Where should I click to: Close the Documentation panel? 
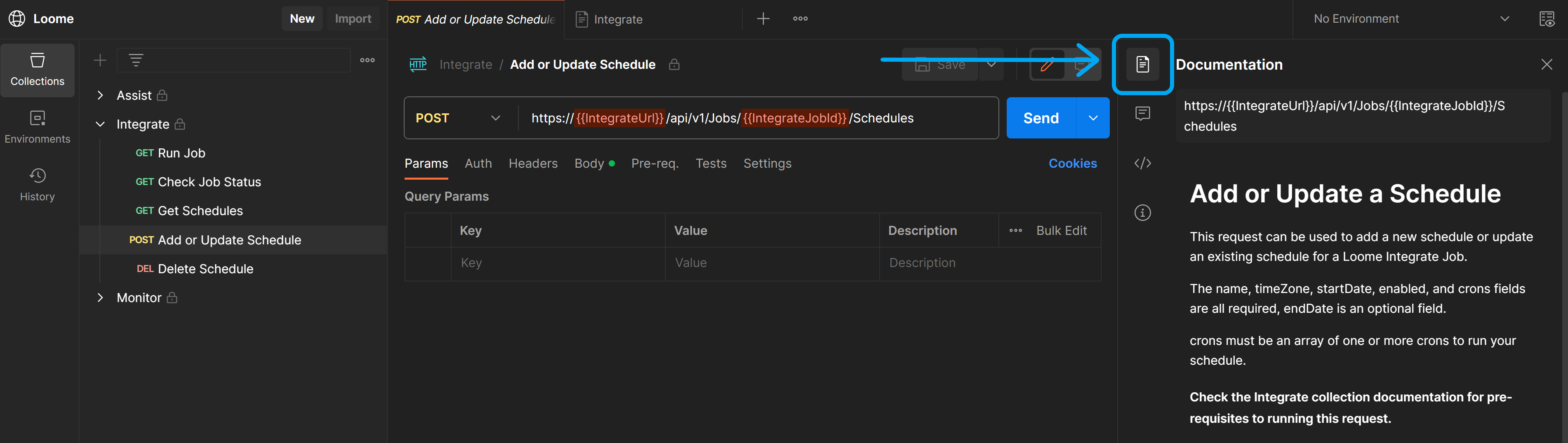click(x=1546, y=65)
